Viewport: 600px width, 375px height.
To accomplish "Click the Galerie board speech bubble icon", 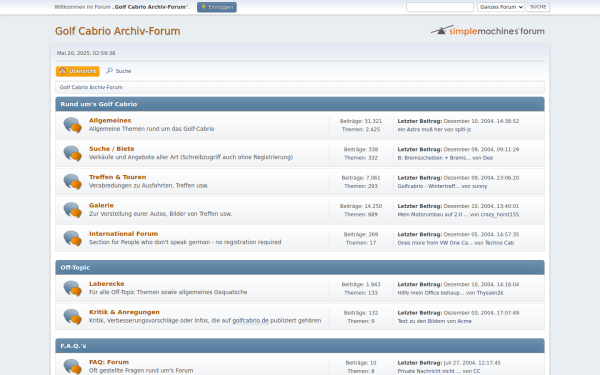I will coord(72,210).
